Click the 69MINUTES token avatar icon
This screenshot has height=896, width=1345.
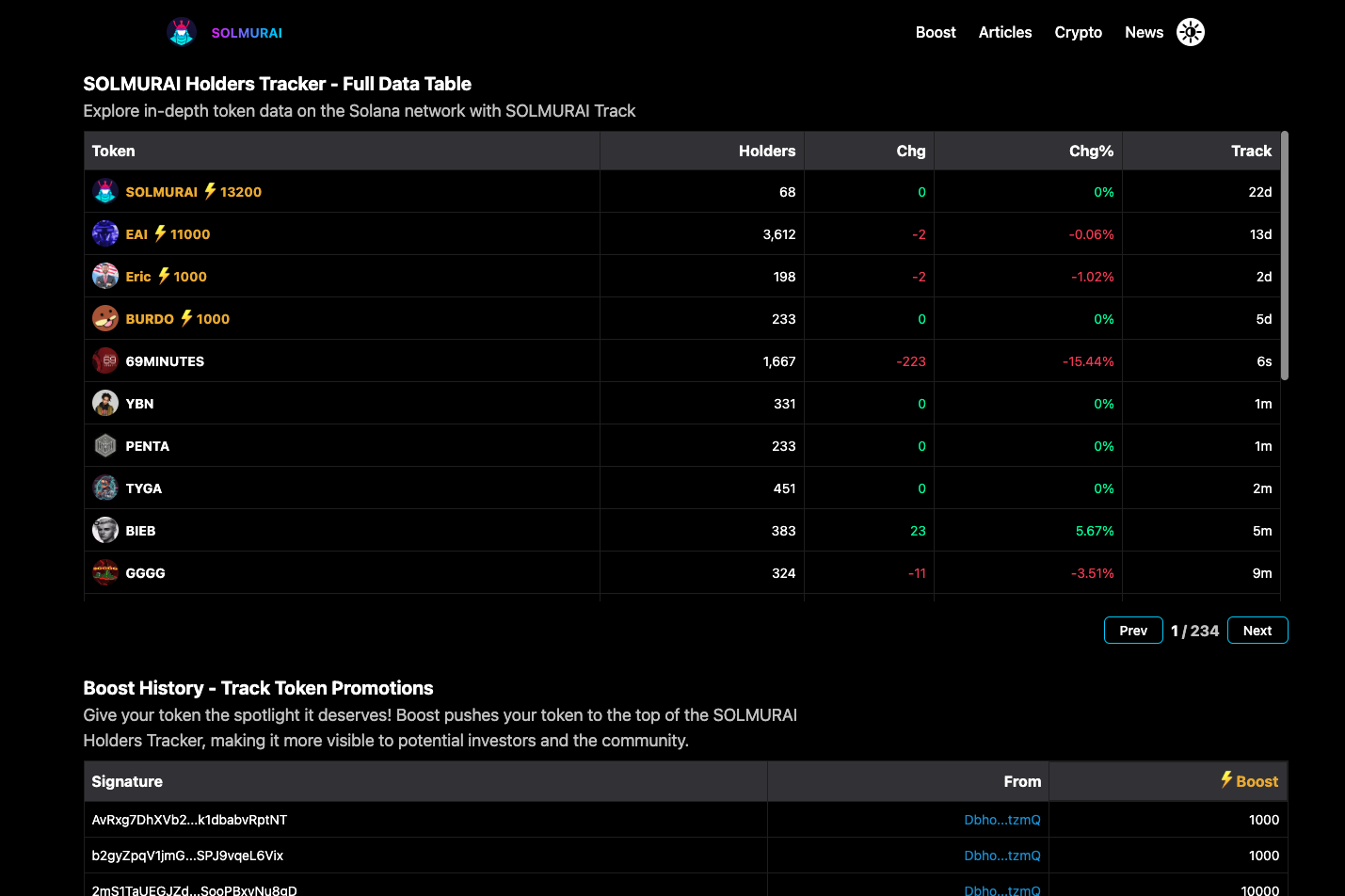point(105,360)
